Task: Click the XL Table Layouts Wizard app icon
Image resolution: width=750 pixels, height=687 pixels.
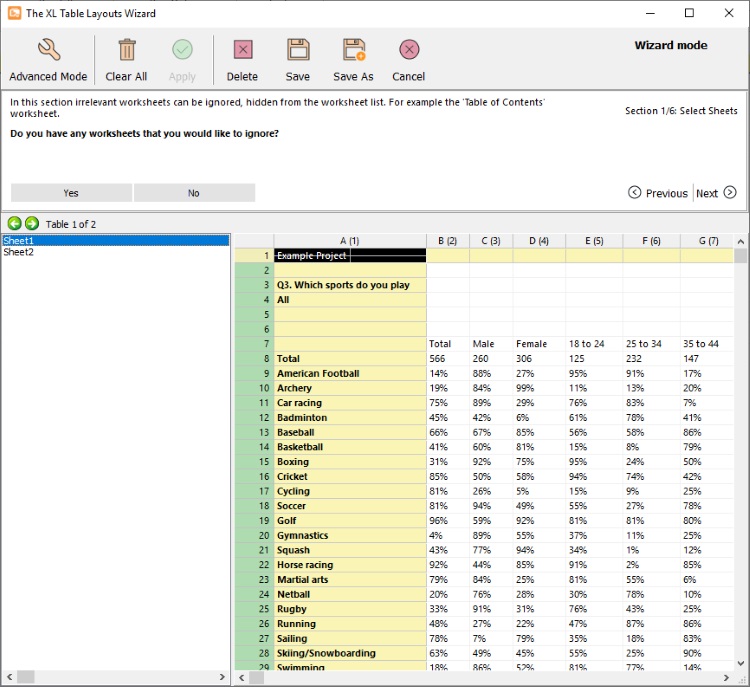Action: click(14, 13)
